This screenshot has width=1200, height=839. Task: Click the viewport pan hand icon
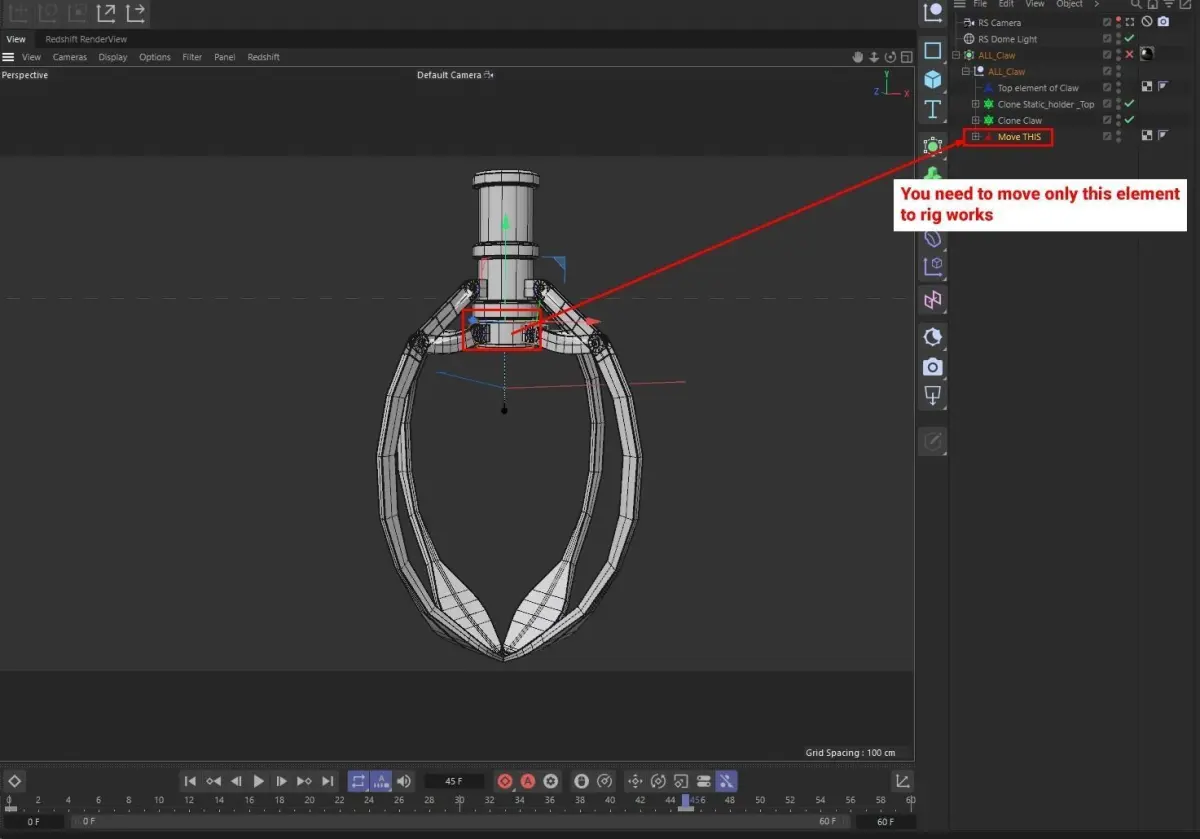(858, 57)
